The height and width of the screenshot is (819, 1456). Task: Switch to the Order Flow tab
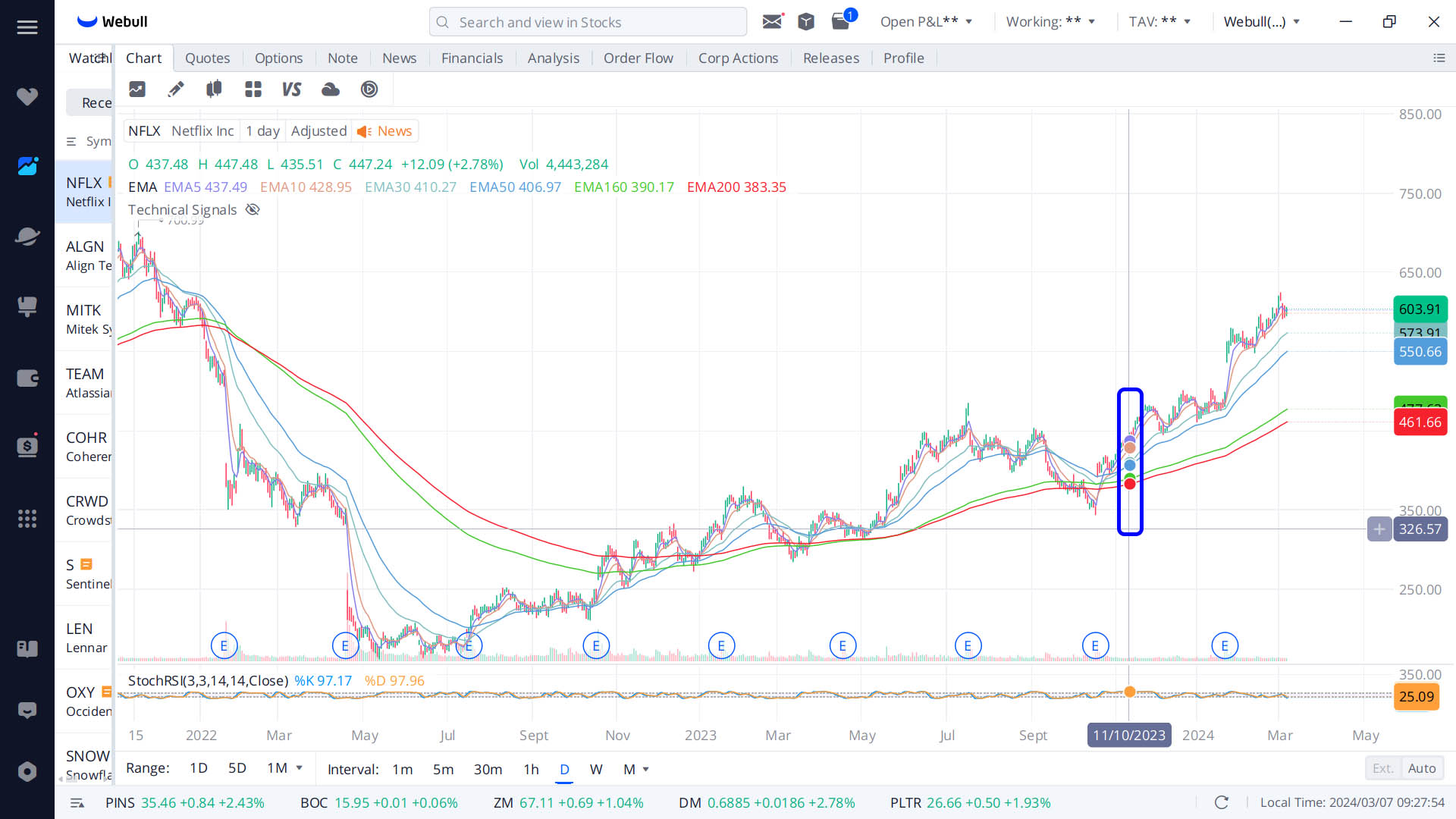(x=638, y=58)
